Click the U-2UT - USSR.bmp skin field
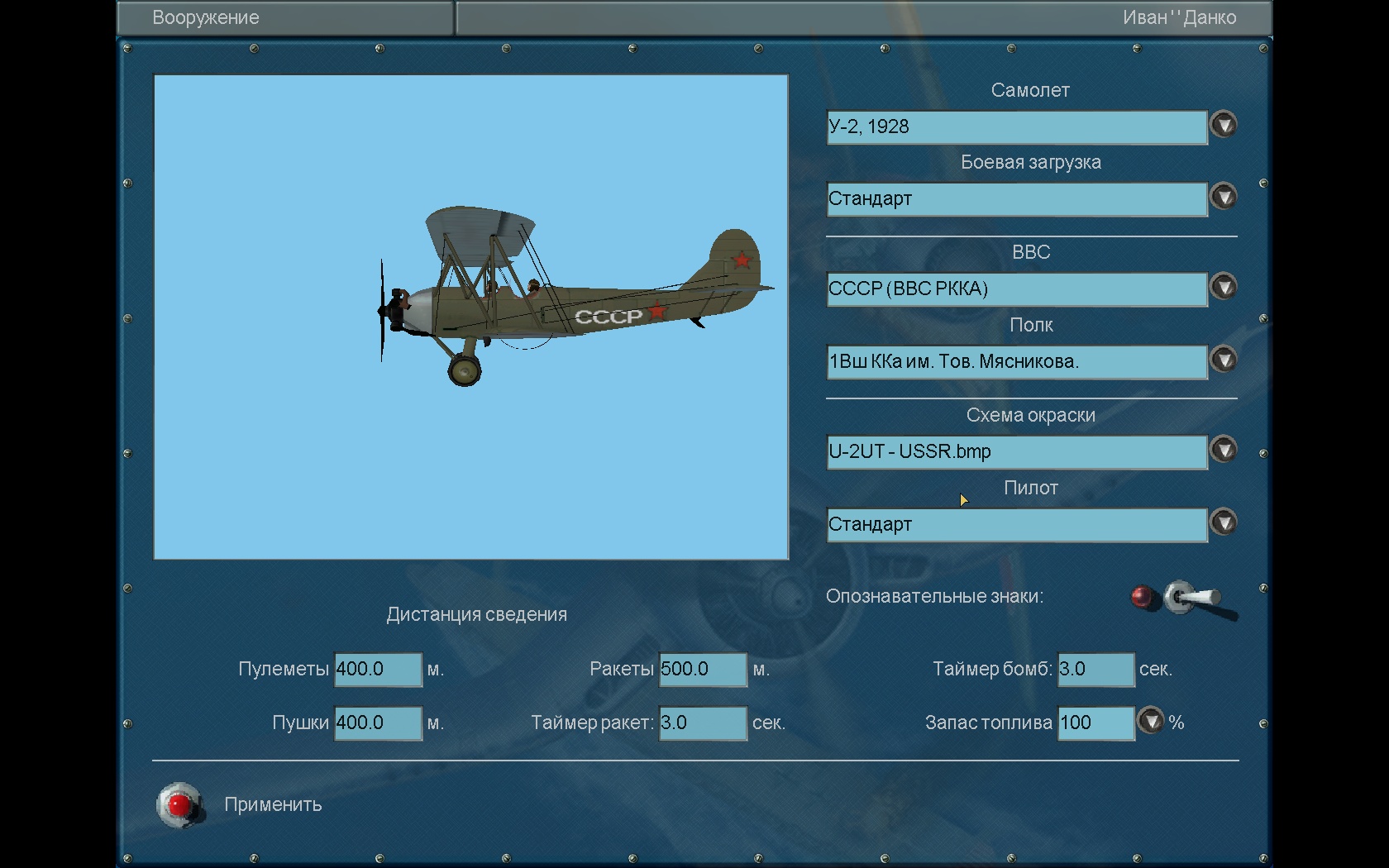 click(x=1017, y=452)
